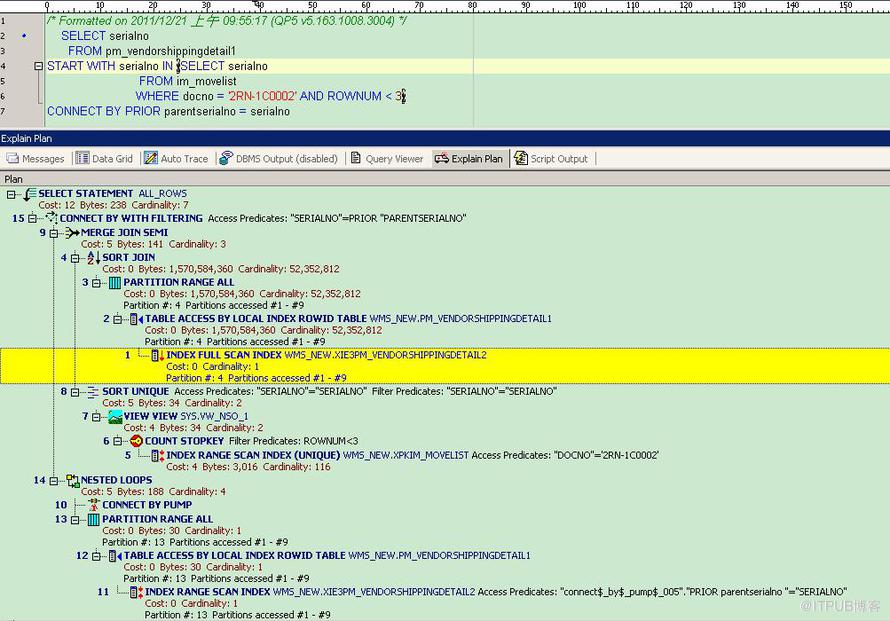Click the MERGE JOIN SEMI arrow icon

72,233
